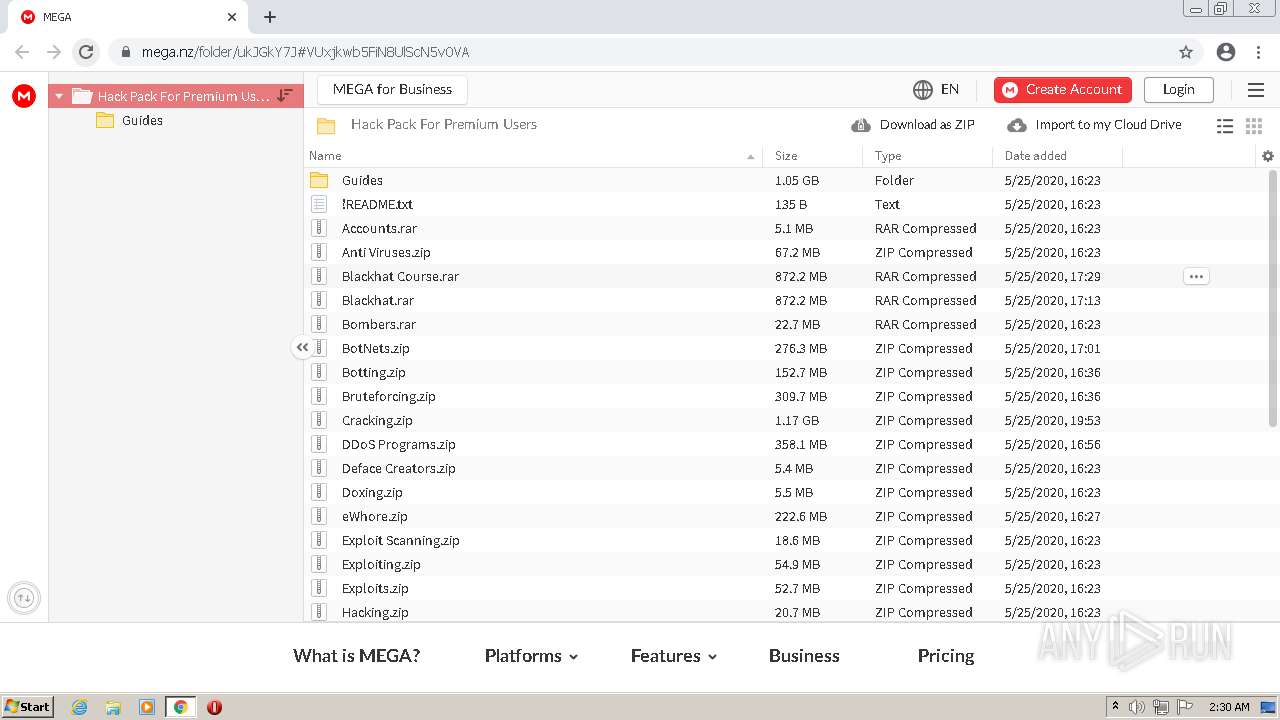Select the Botting.zip file
The height and width of the screenshot is (720, 1280).
374,372
